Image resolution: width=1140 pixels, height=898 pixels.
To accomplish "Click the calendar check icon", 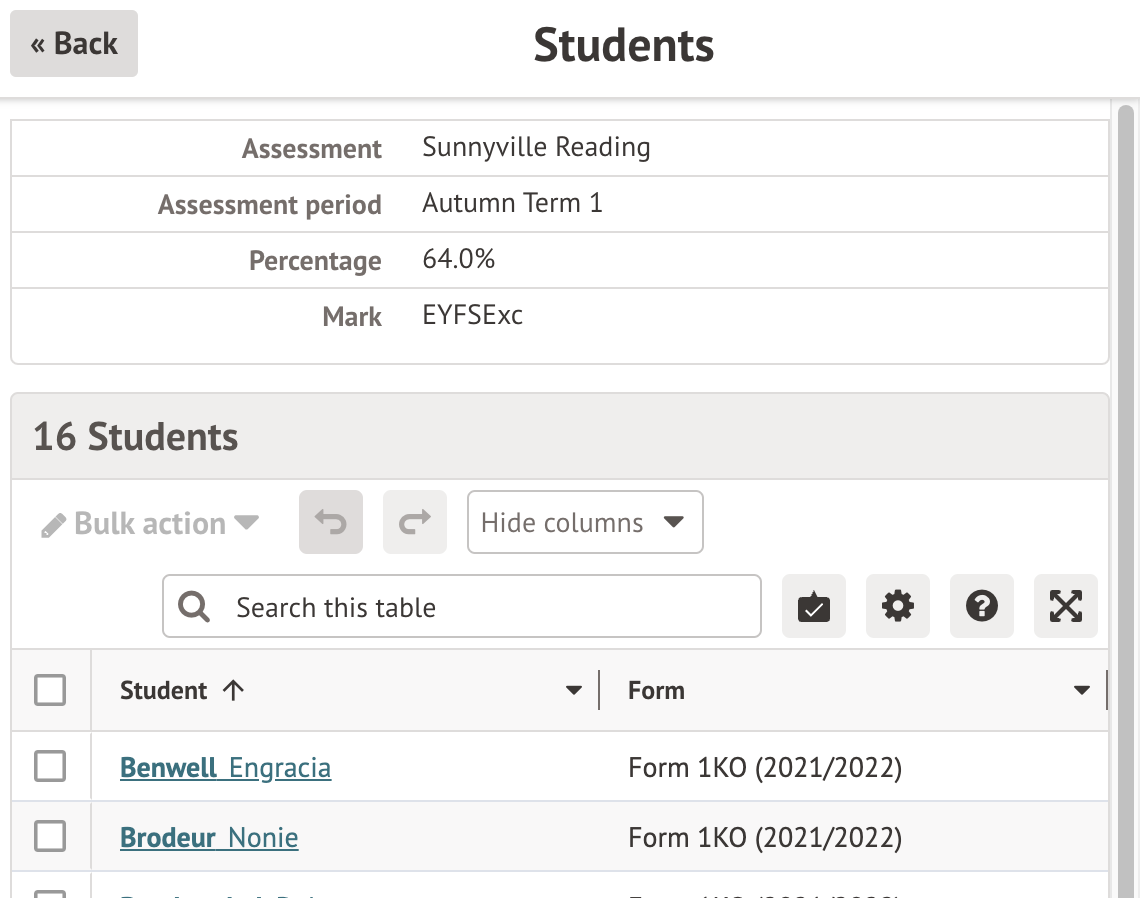I will [813, 606].
